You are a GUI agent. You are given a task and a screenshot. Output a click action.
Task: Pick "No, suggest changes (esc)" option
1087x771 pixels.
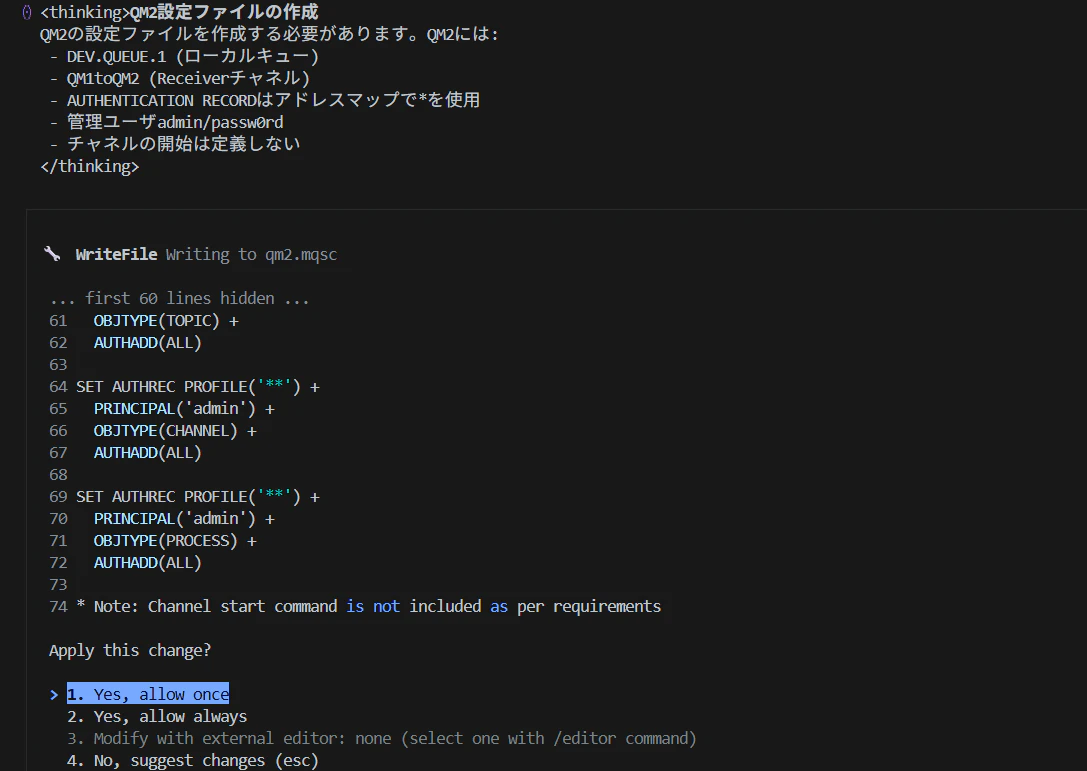pos(192,761)
